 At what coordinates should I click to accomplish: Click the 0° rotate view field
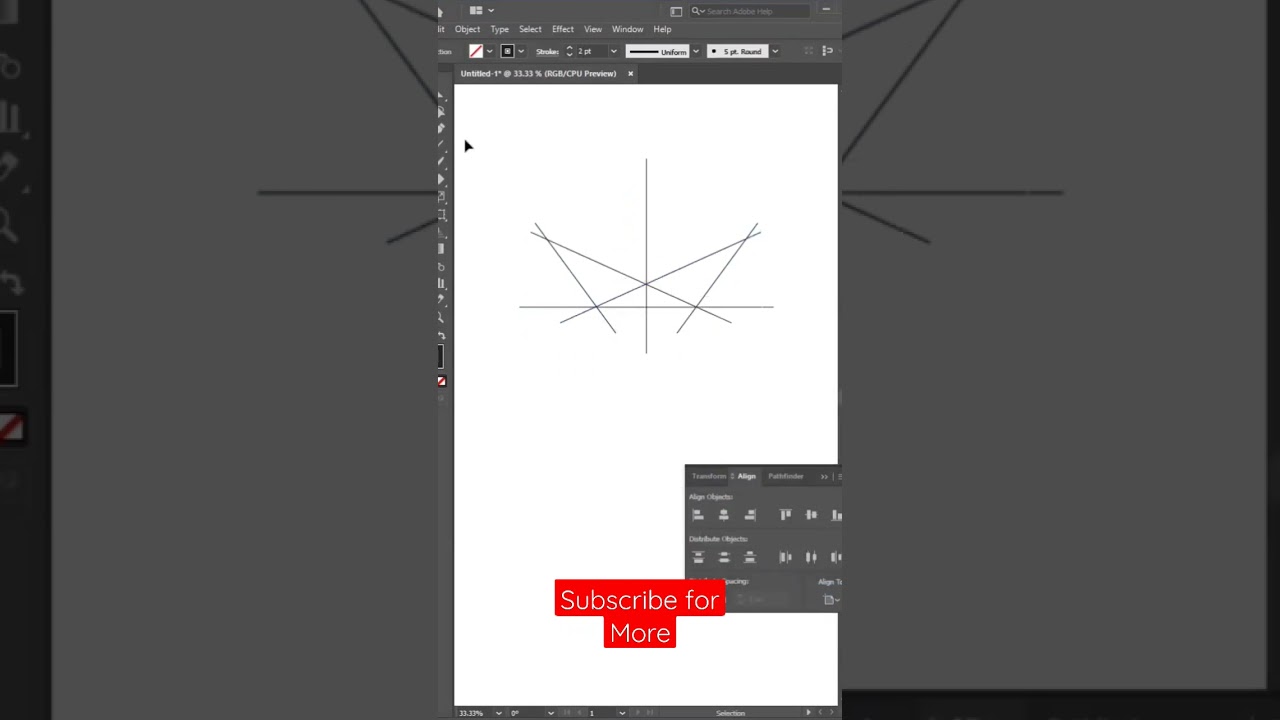527,713
